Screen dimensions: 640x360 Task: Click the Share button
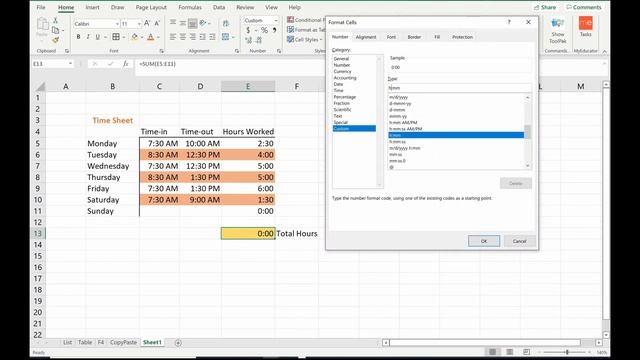tap(545, 7)
